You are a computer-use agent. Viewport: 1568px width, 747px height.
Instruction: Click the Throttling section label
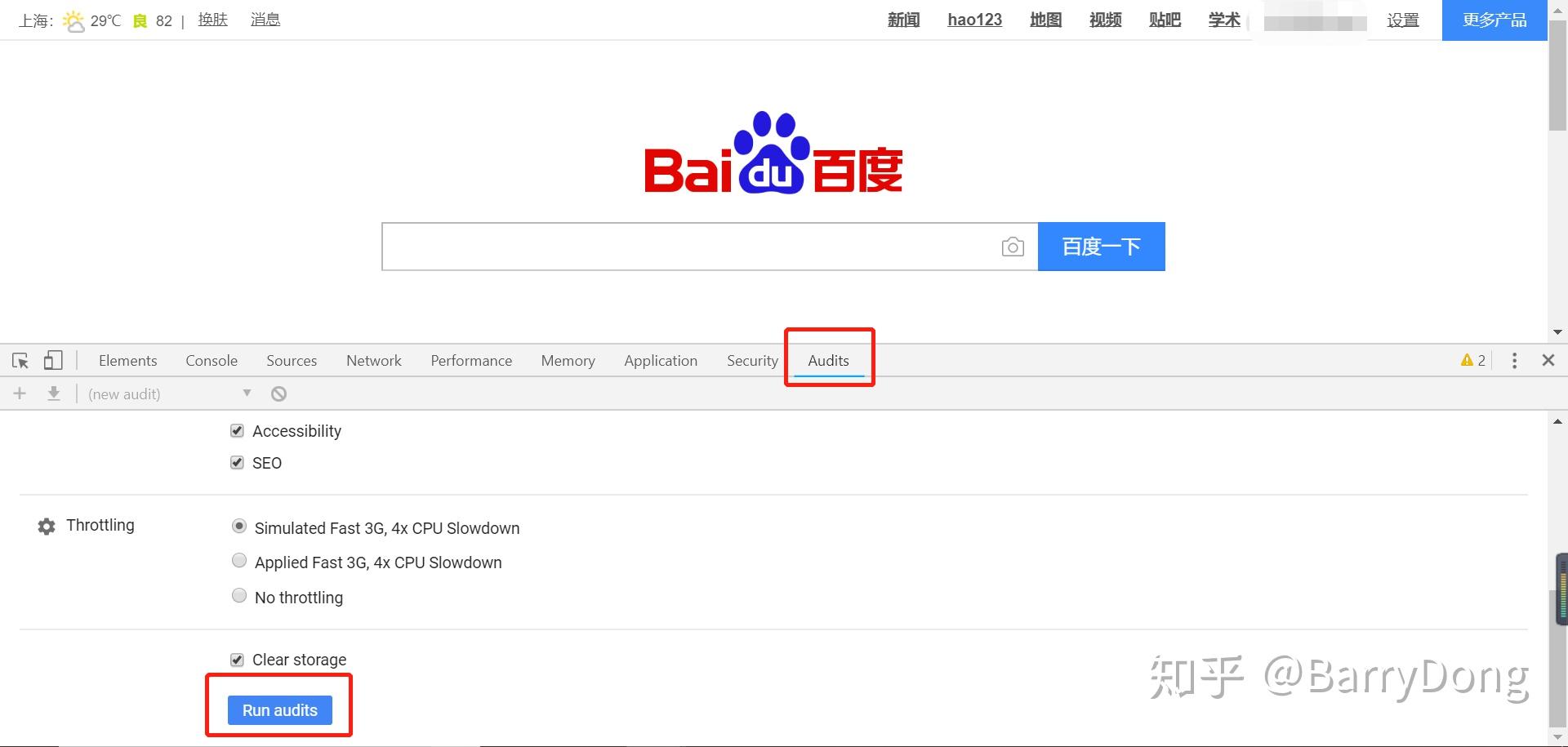[x=100, y=525]
